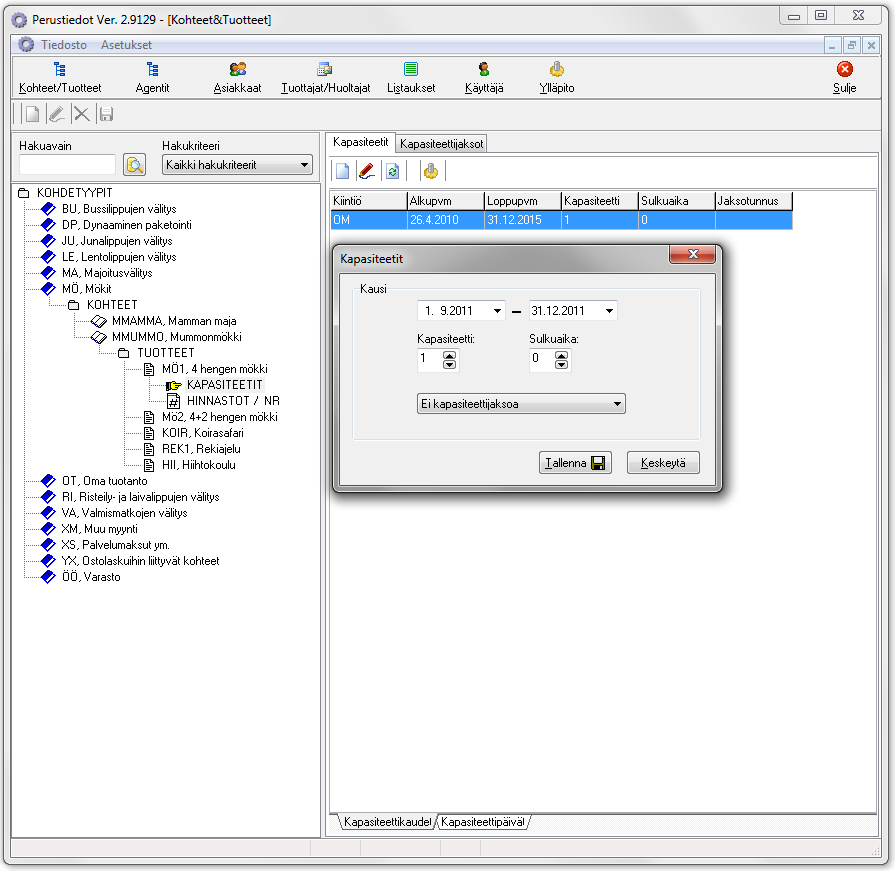Select the KOHTEET folder in tree
895x871 pixels.
[x=112, y=305]
